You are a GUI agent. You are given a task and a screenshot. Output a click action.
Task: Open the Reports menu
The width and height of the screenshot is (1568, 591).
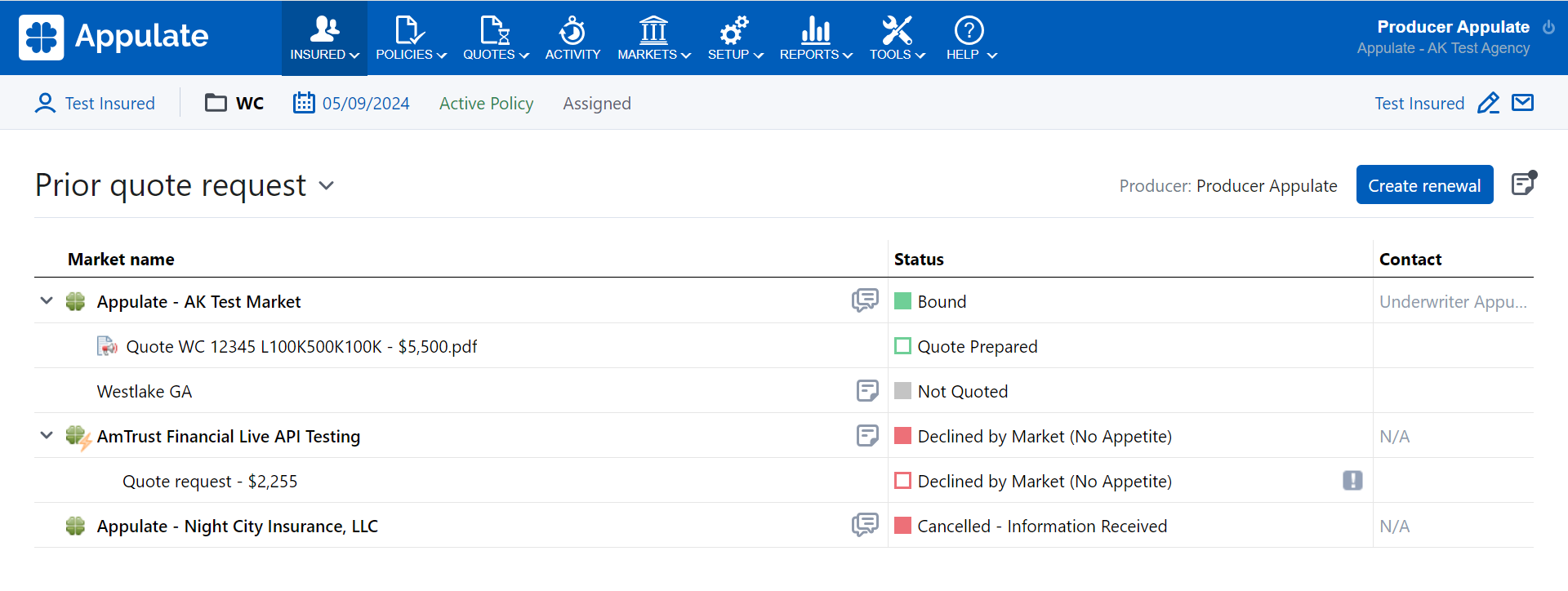point(815,38)
